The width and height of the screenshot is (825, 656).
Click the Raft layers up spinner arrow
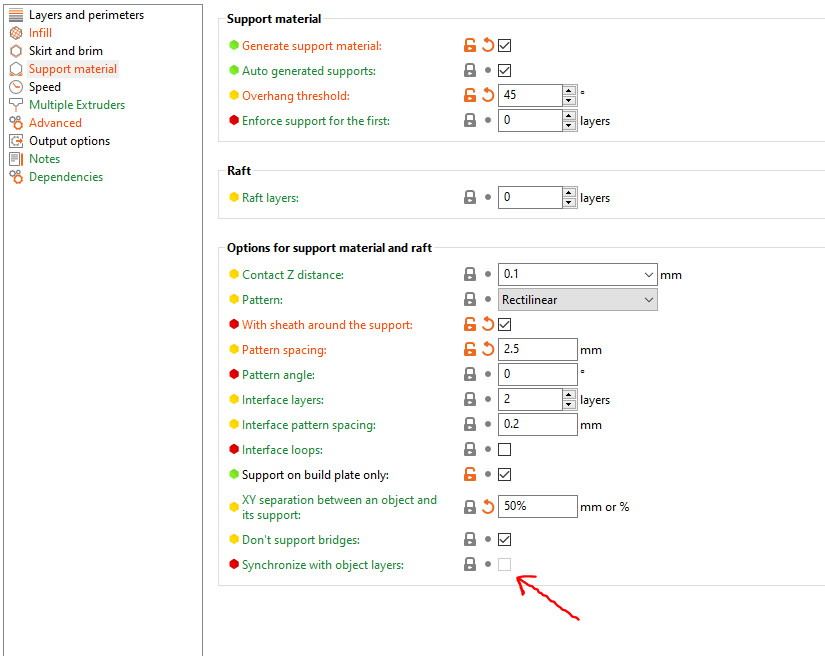(570, 192)
